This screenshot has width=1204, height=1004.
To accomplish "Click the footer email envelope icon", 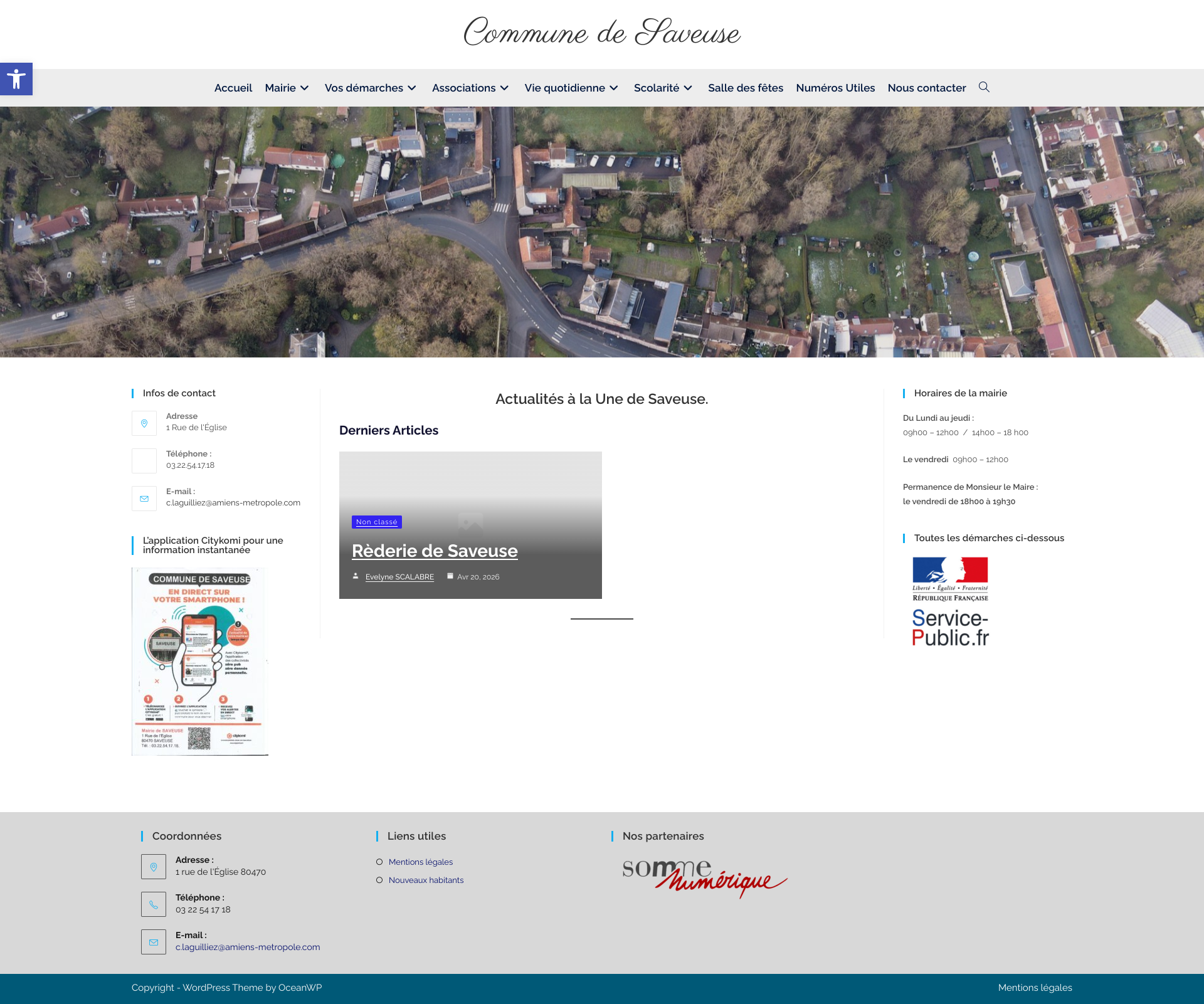I will 154,942.
